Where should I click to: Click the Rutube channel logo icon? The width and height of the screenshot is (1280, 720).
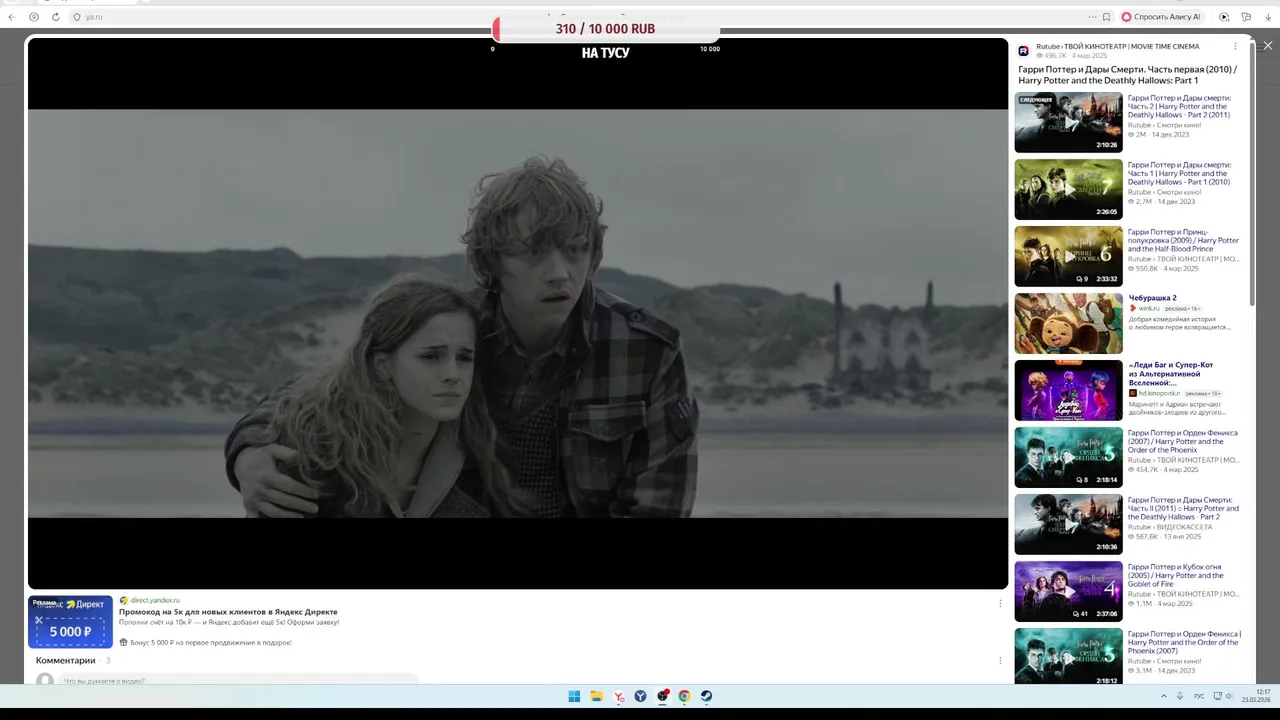click(1024, 51)
